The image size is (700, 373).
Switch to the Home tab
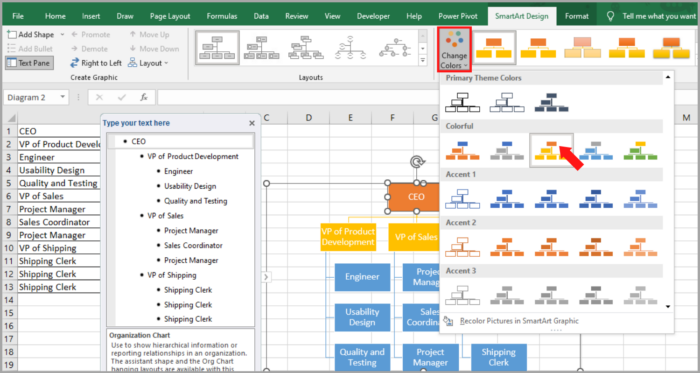tap(55, 16)
